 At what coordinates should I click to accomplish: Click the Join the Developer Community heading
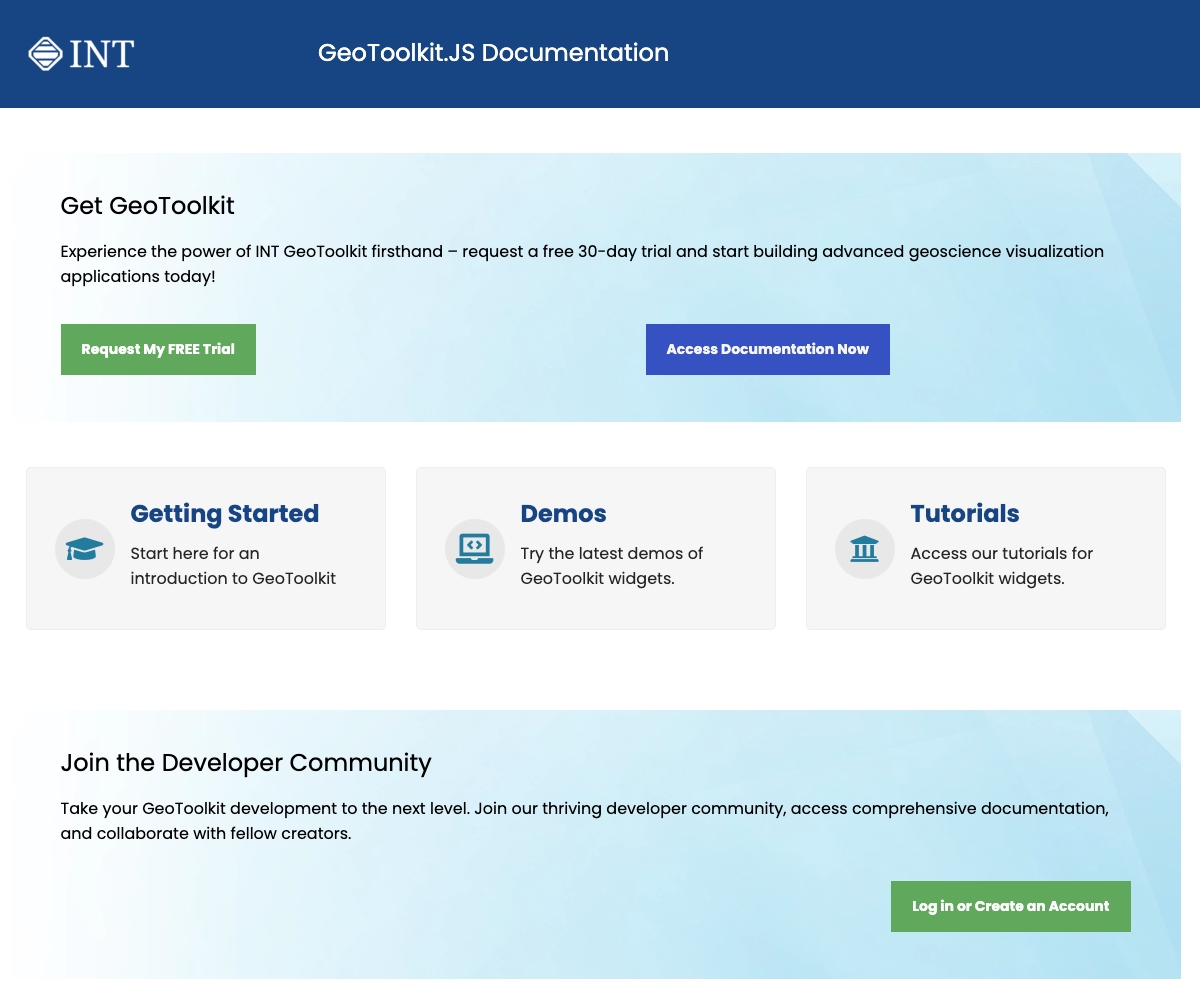(246, 763)
